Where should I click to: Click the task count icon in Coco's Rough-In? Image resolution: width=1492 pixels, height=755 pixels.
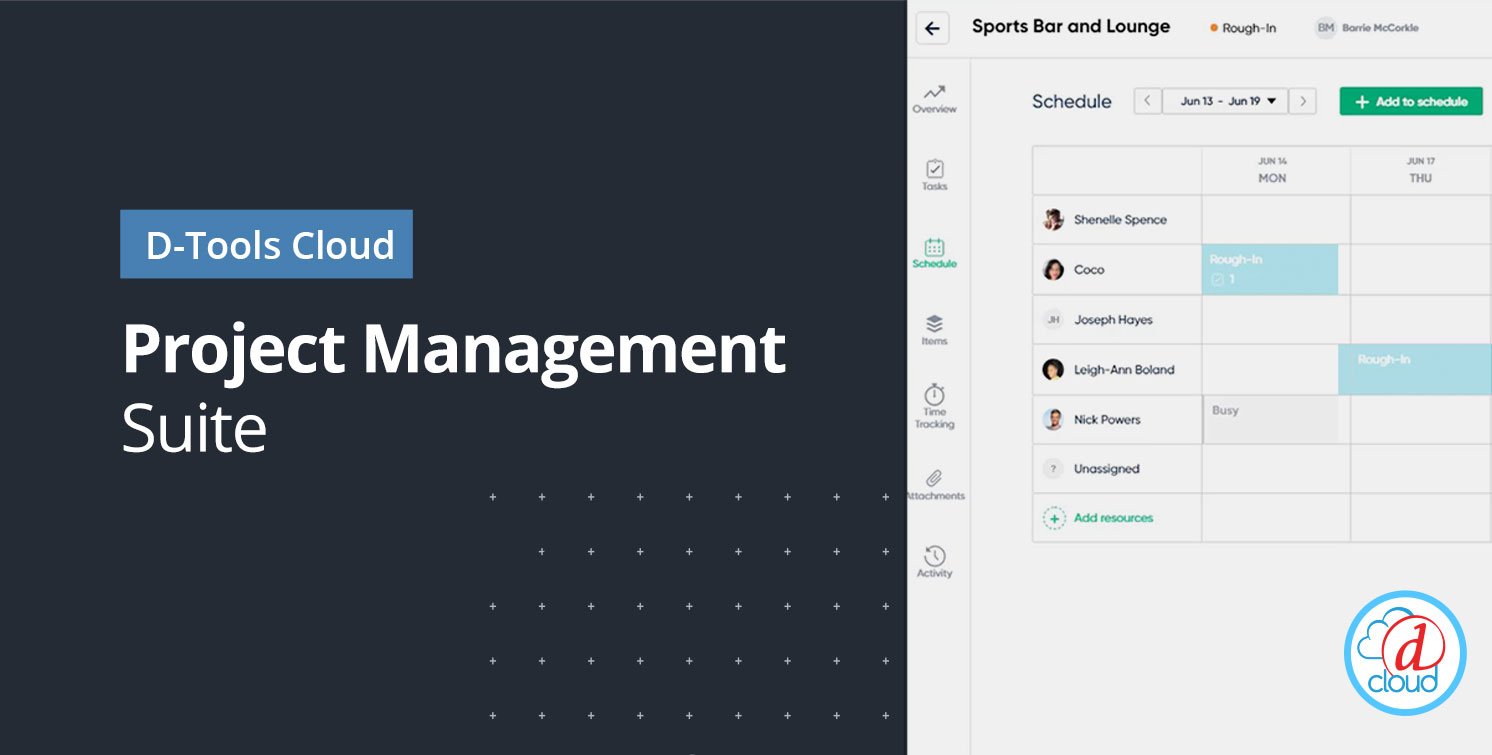point(1217,280)
